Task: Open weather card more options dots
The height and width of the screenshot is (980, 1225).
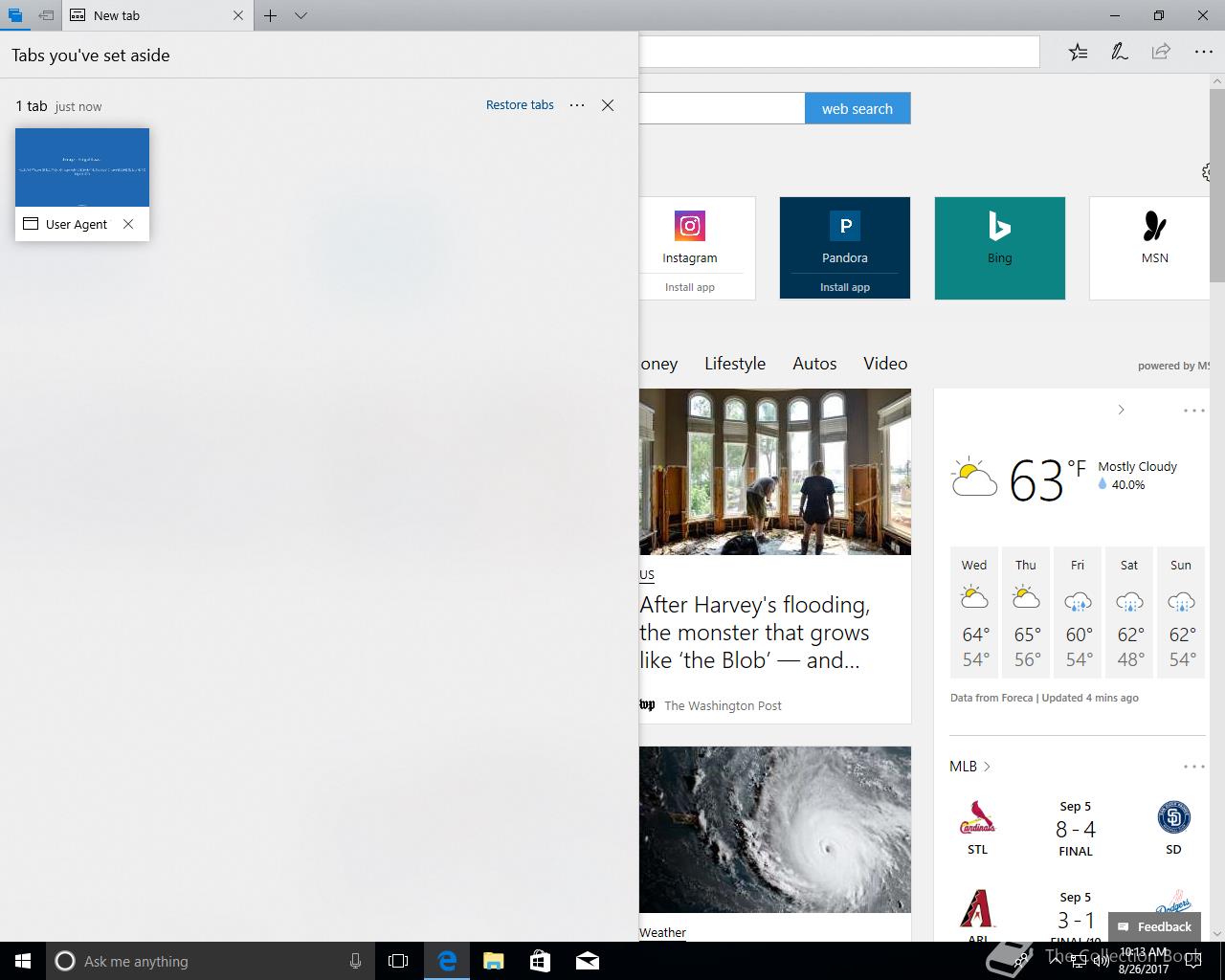Action: click(x=1194, y=411)
